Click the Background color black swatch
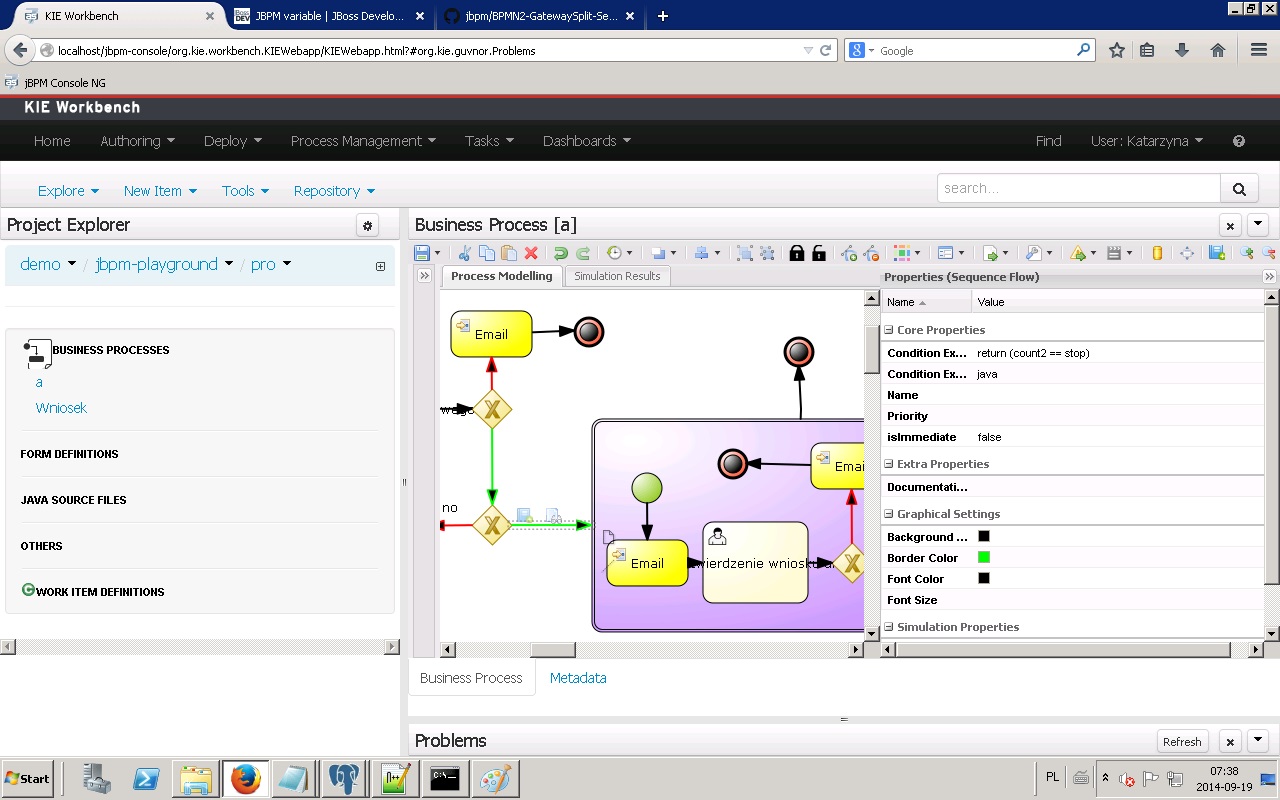 (984, 537)
